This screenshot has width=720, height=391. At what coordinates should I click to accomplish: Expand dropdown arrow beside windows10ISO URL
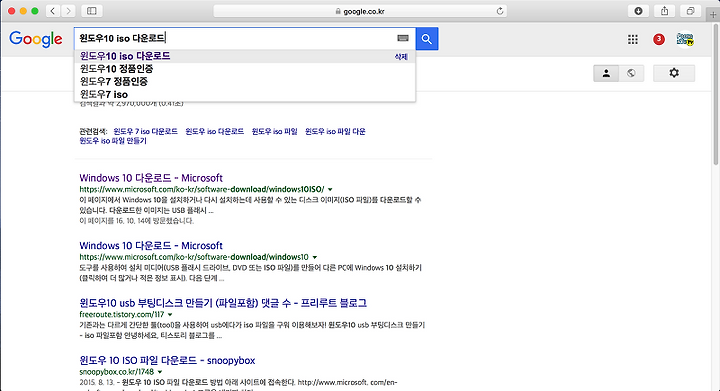click(330, 190)
